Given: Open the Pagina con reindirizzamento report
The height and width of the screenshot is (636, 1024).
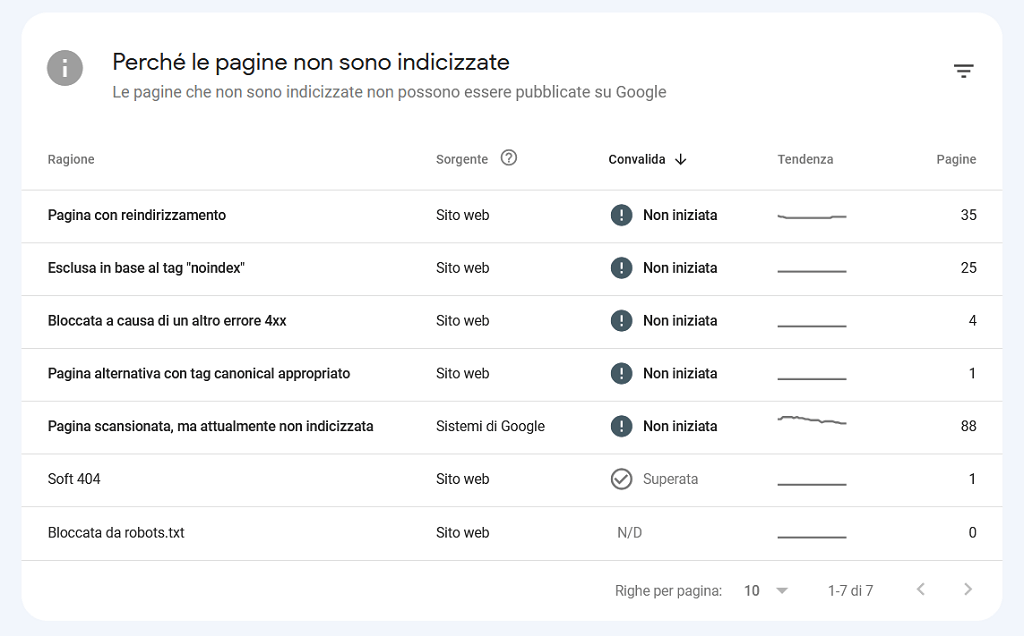Looking at the screenshot, I should pyautogui.click(x=136, y=215).
